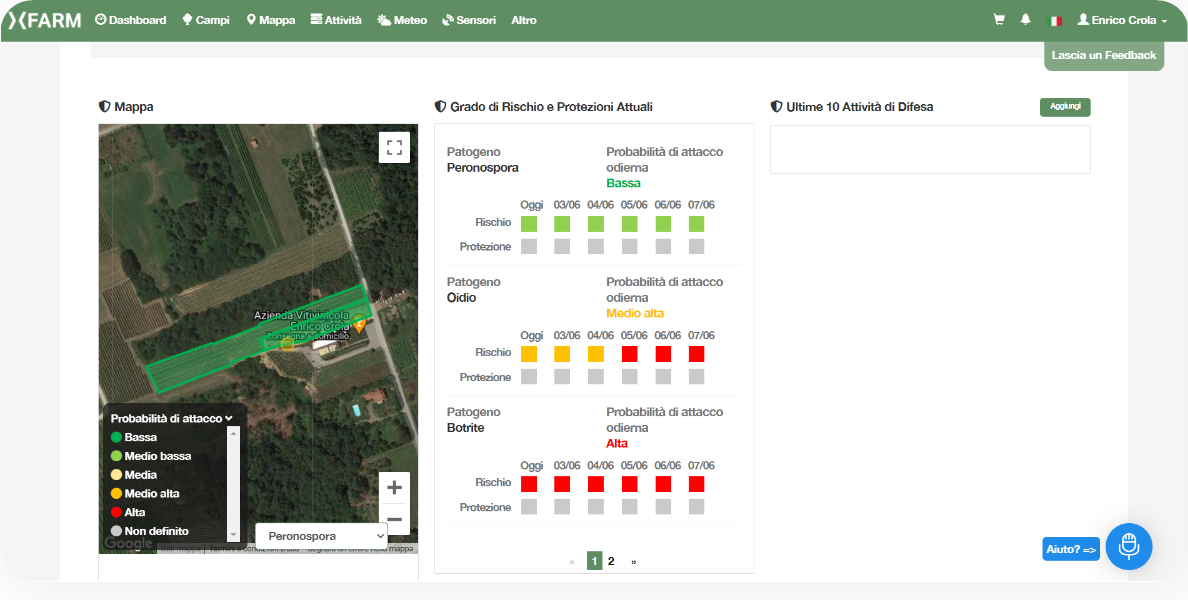
Task: Go to page 2 of pathogens
Action: (x=611, y=561)
